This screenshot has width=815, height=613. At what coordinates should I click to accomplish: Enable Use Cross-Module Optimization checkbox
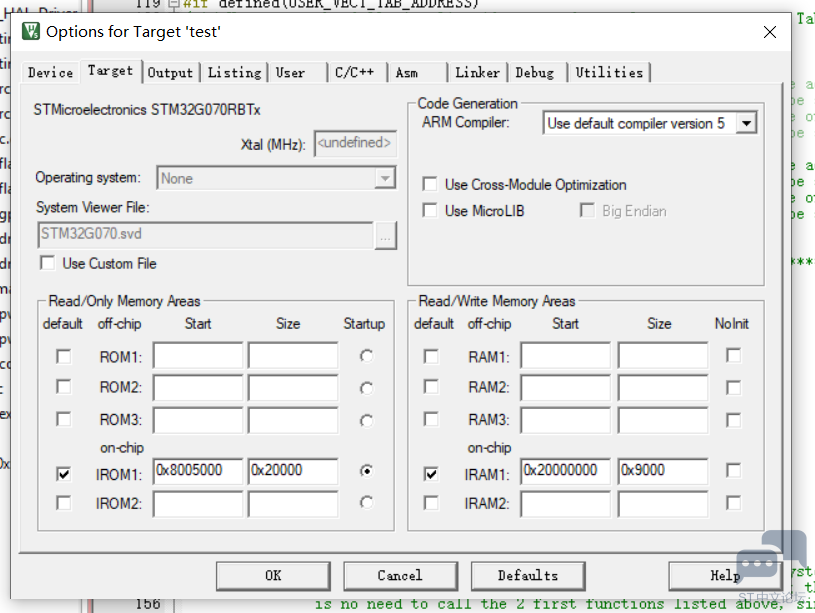pyautogui.click(x=430, y=185)
